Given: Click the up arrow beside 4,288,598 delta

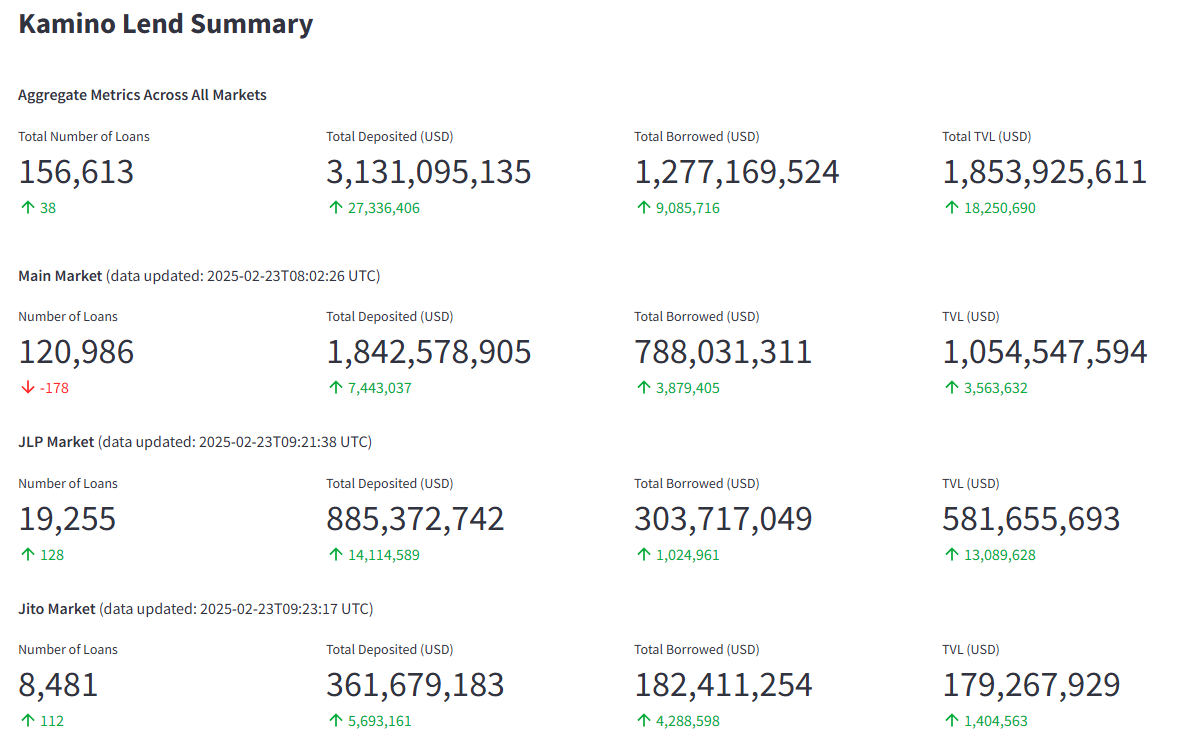Looking at the screenshot, I should point(642,720).
